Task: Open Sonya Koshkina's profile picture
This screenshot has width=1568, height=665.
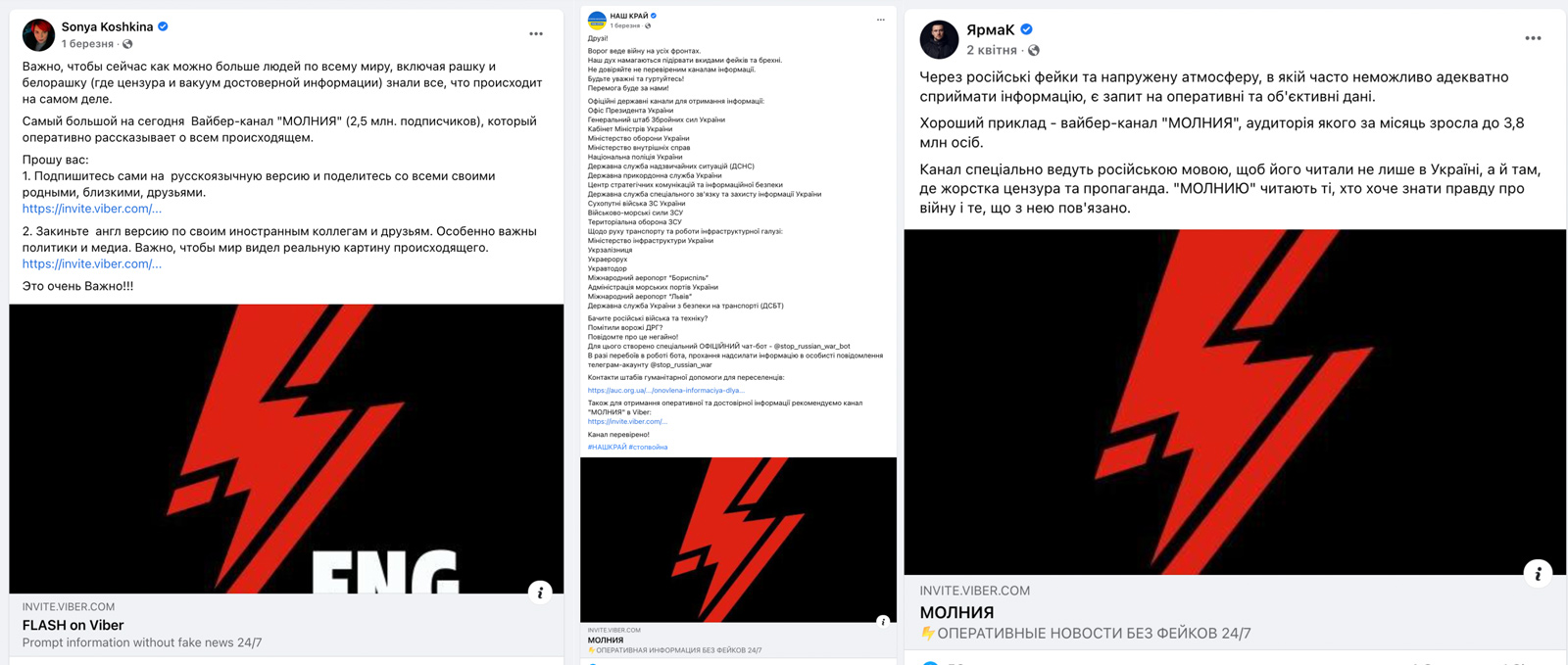Action: pos(38,34)
